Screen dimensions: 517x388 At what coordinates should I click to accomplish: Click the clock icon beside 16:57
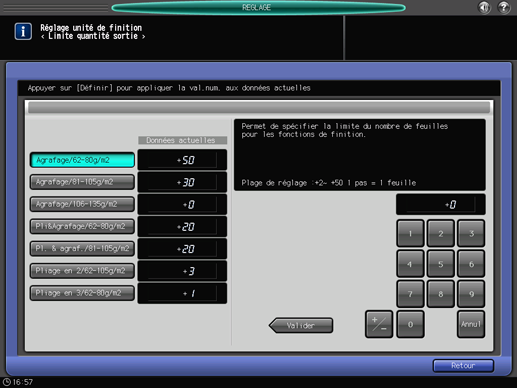click(7, 382)
